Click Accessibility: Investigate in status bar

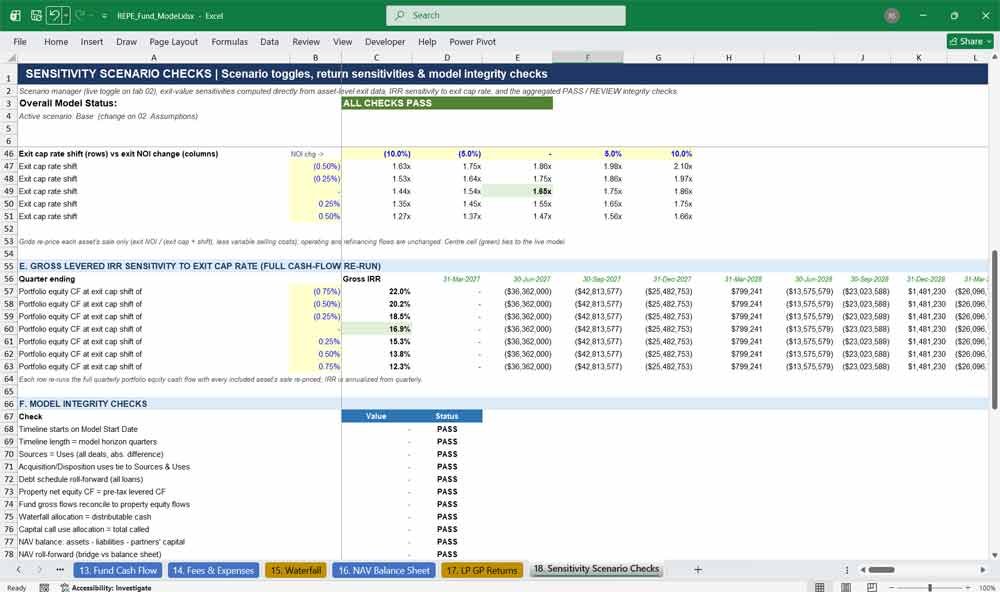pyautogui.click(x=107, y=588)
